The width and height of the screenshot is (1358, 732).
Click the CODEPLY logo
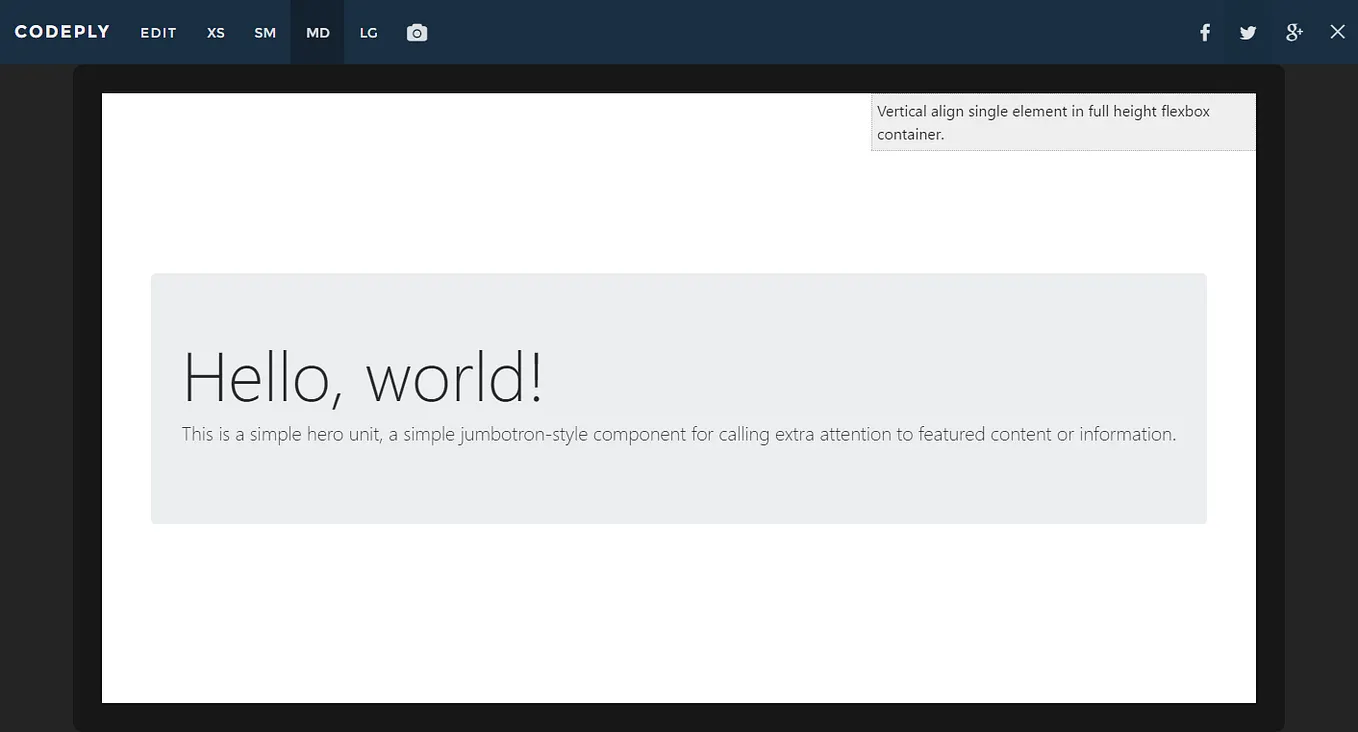[62, 30]
